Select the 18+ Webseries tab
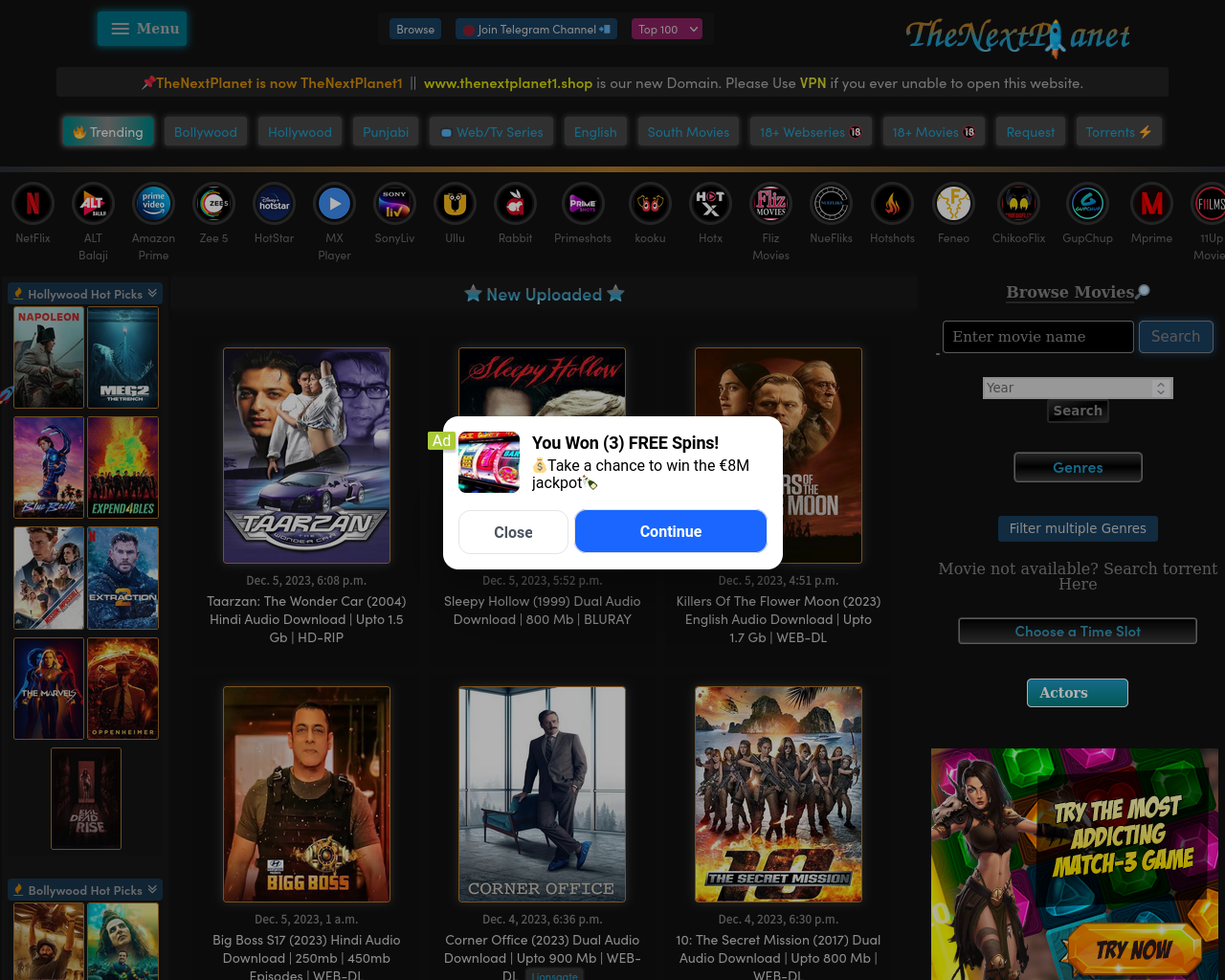The width and height of the screenshot is (1225, 980). [811, 132]
